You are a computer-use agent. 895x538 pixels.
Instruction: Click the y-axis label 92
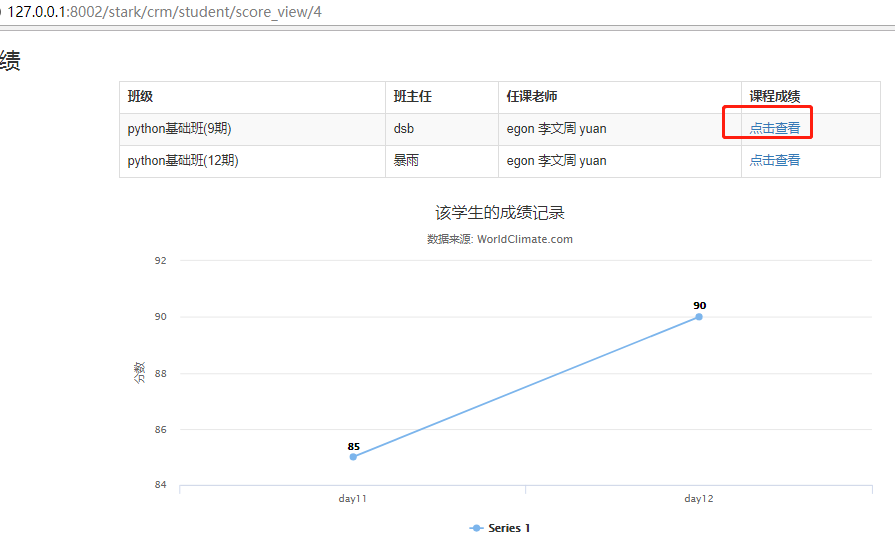(x=160, y=261)
